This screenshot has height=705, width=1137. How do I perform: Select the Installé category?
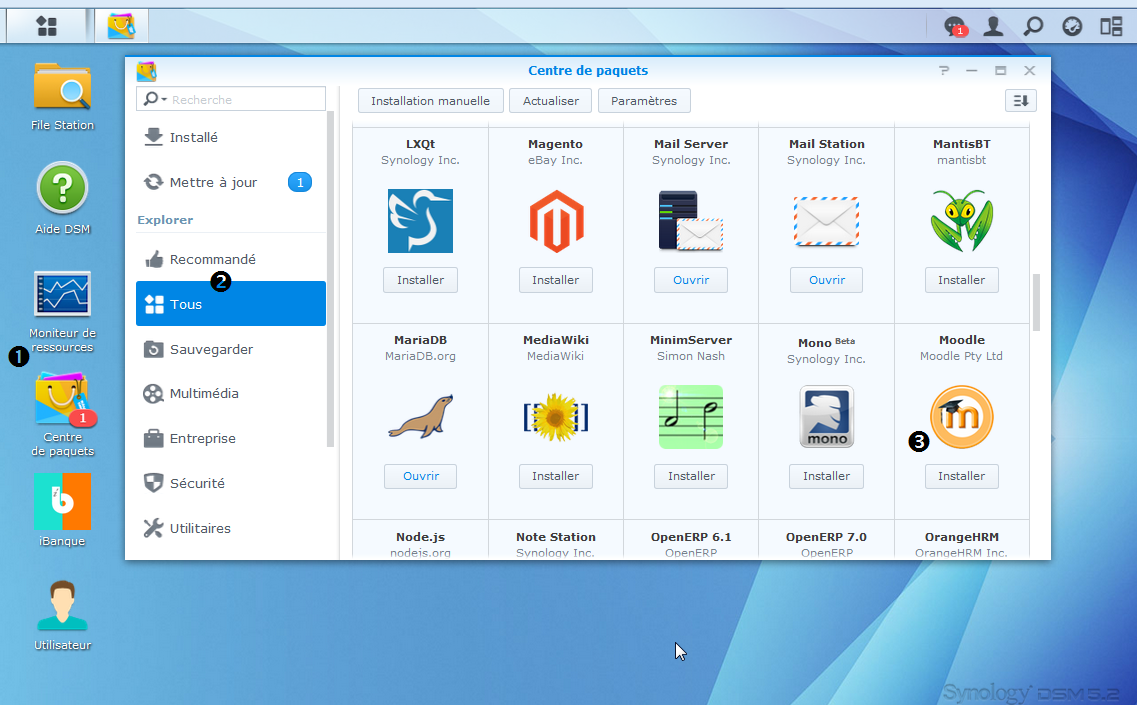[231, 137]
